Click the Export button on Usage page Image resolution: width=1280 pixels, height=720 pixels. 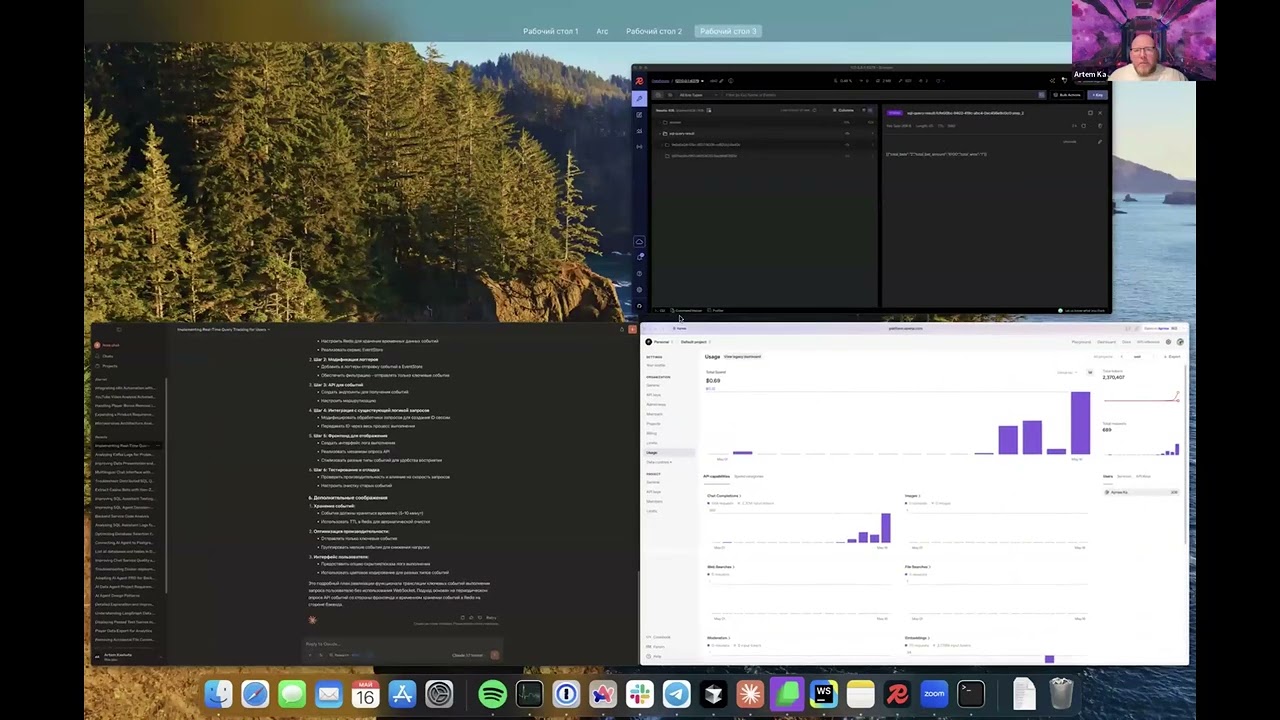1172,357
